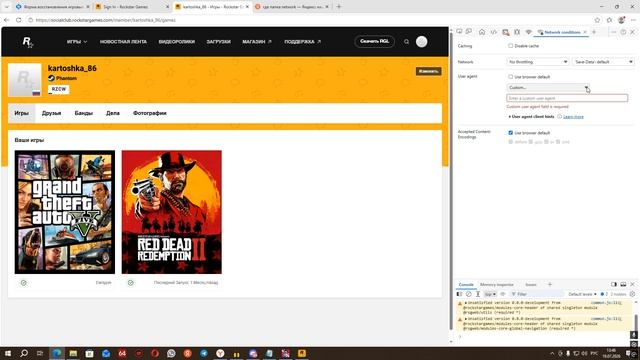Open the DevTools Network wifi icon
640x360 pixels.
coord(528,32)
